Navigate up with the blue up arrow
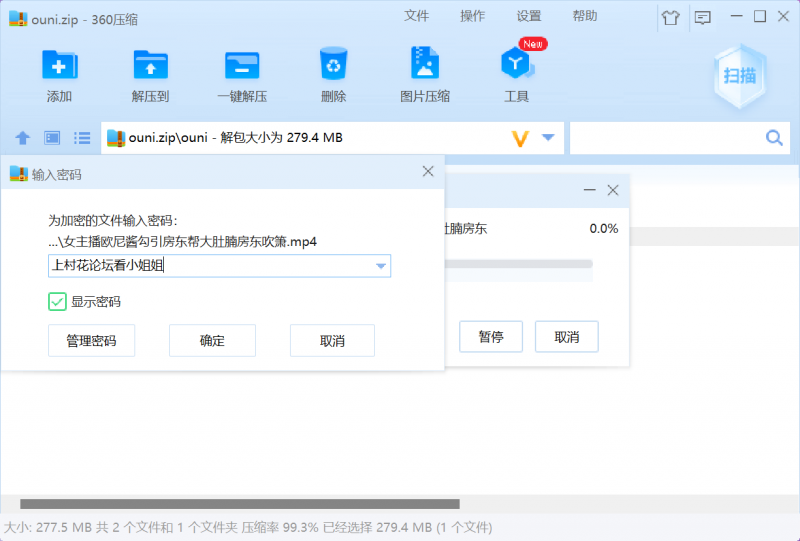This screenshot has width=800, height=541. coord(22,138)
